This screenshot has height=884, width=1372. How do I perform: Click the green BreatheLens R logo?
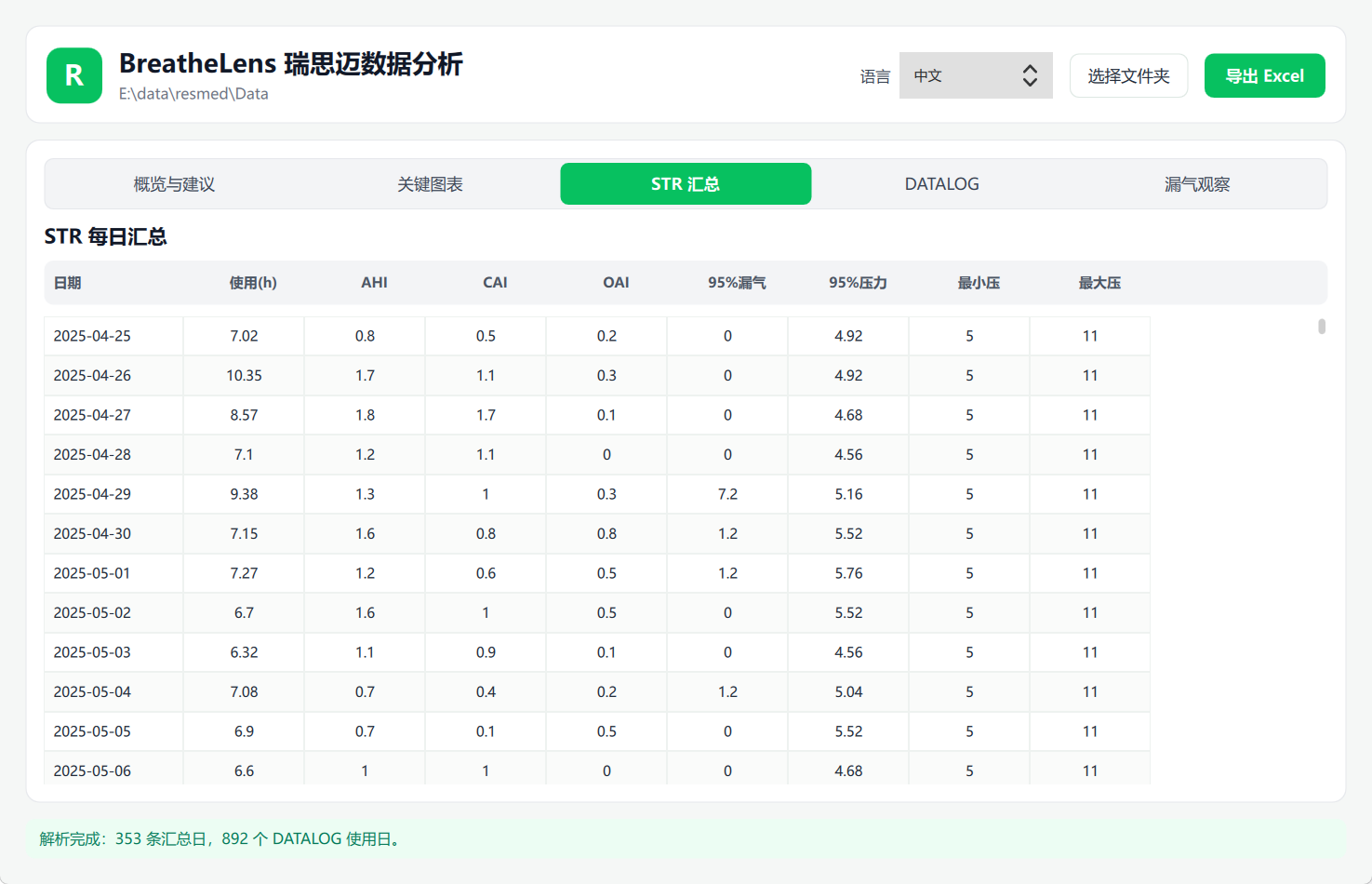pyautogui.click(x=74, y=75)
